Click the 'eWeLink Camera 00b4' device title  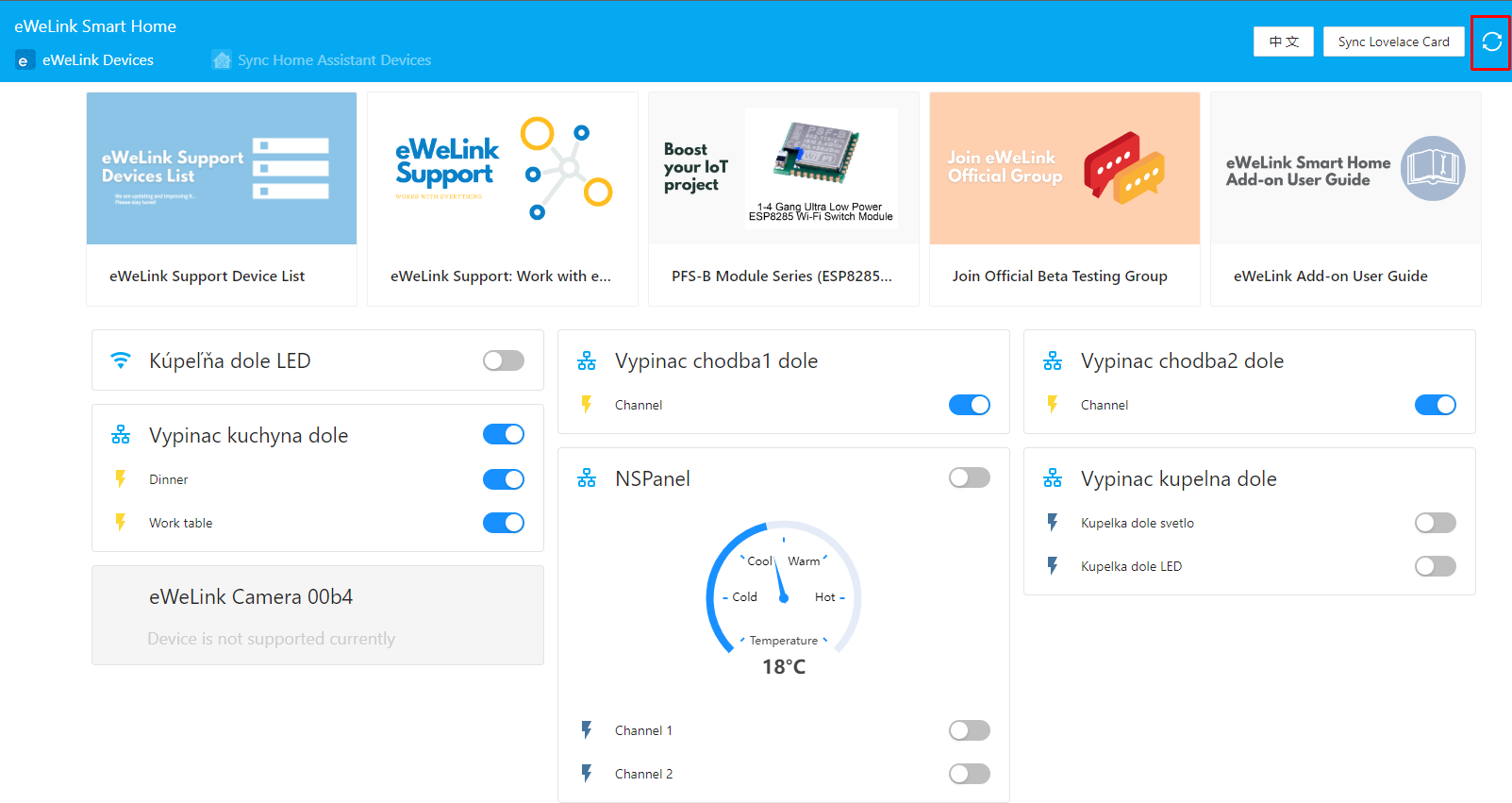coord(251,596)
